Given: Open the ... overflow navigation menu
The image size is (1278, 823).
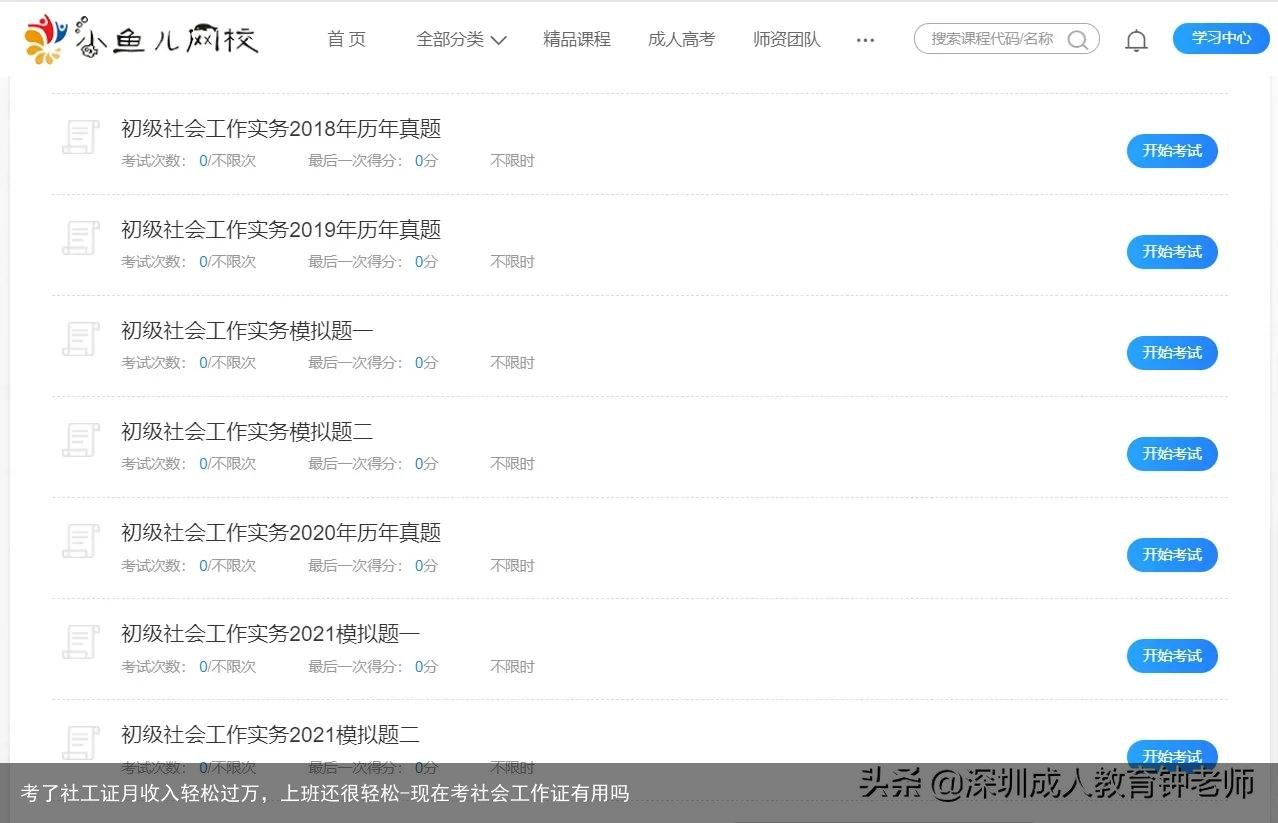Looking at the screenshot, I should 864,39.
